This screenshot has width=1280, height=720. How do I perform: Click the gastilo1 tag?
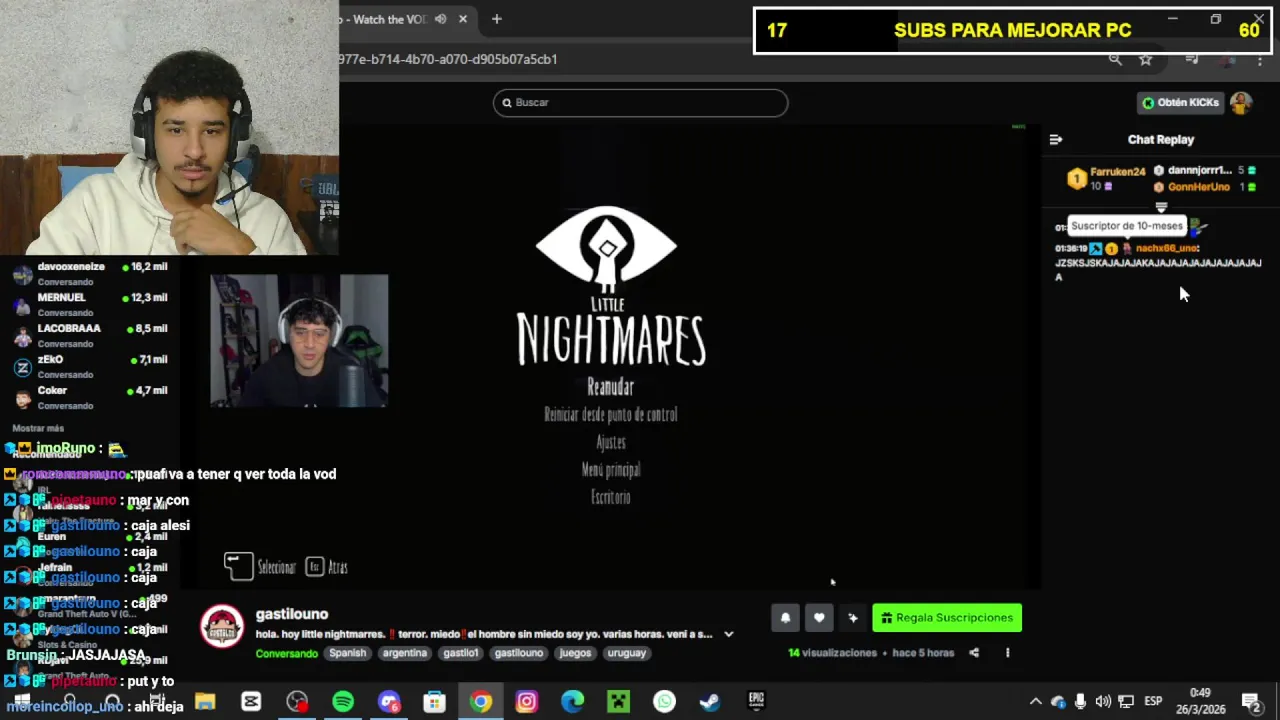461,653
